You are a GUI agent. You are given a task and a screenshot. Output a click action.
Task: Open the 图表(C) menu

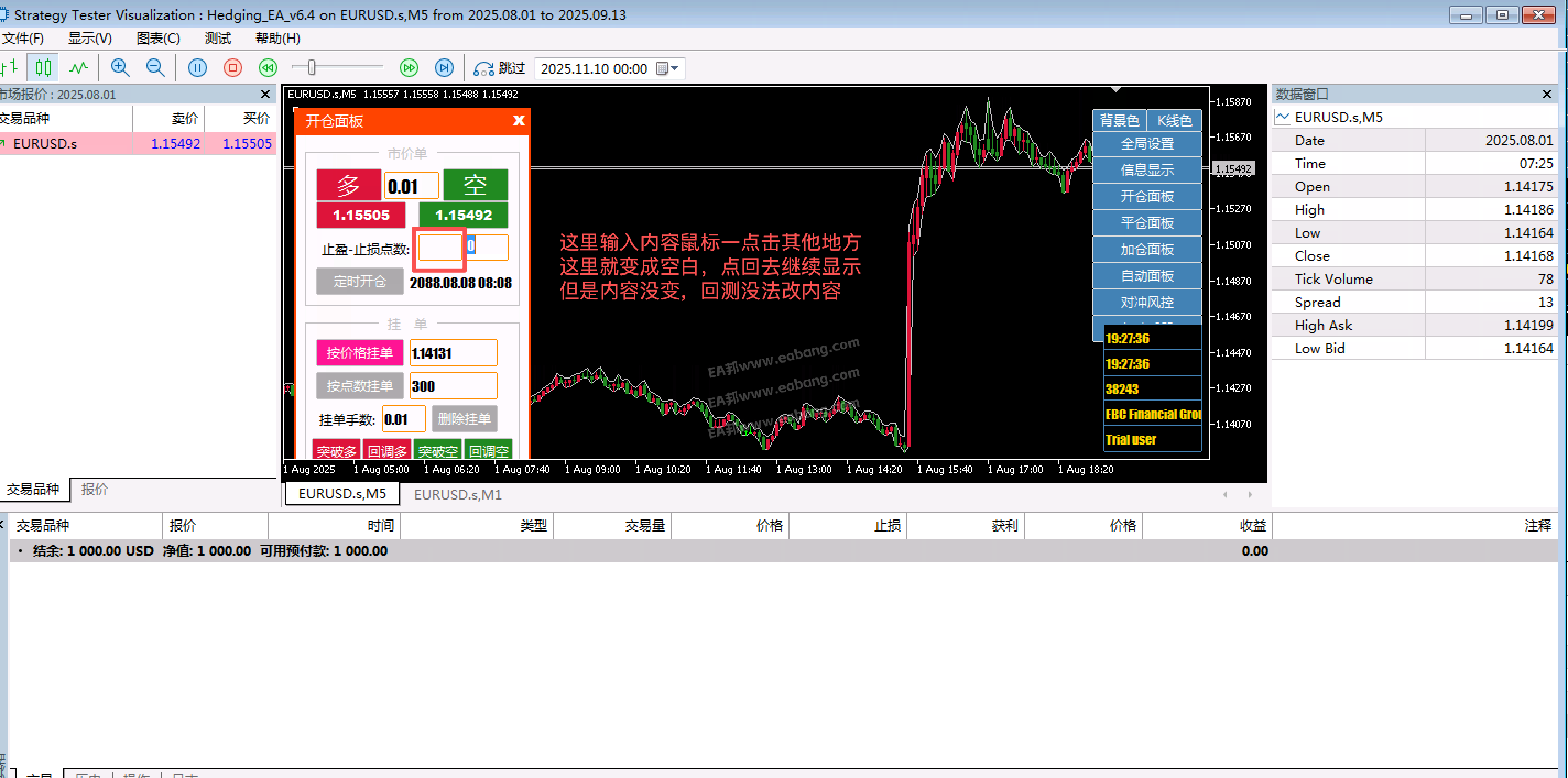coord(158,39)
